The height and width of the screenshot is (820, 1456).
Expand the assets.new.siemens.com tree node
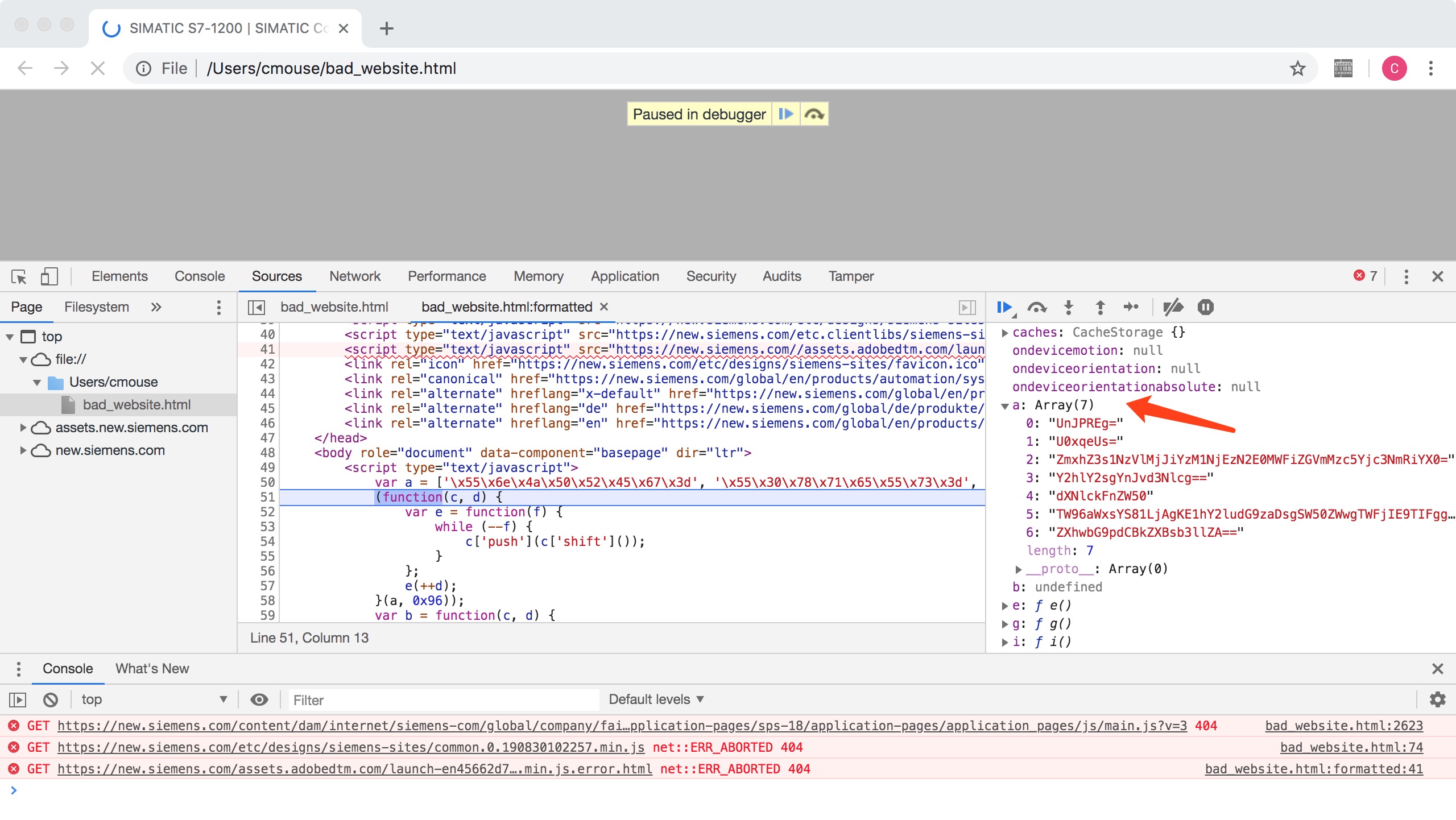pos(23,428)
